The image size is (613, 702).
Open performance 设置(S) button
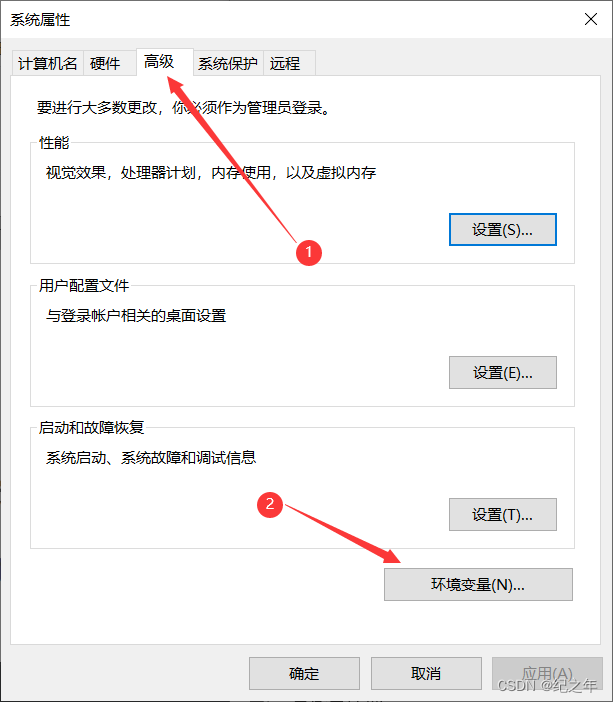click(x=503, y=230)
